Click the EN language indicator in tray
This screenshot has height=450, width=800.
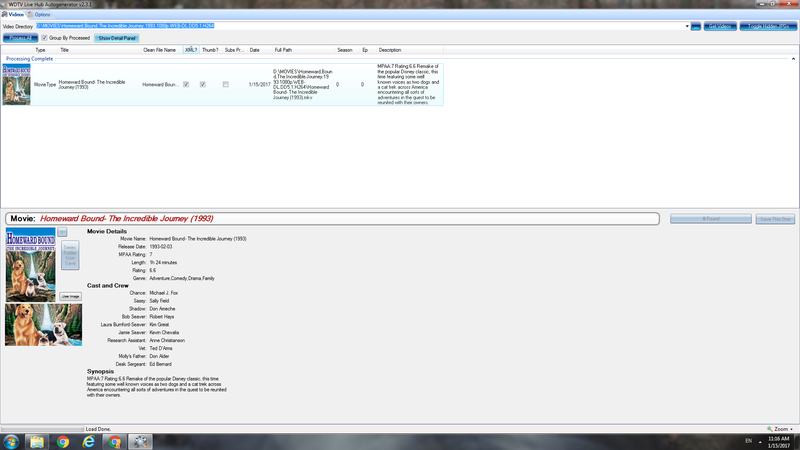[x=748, y=441]
